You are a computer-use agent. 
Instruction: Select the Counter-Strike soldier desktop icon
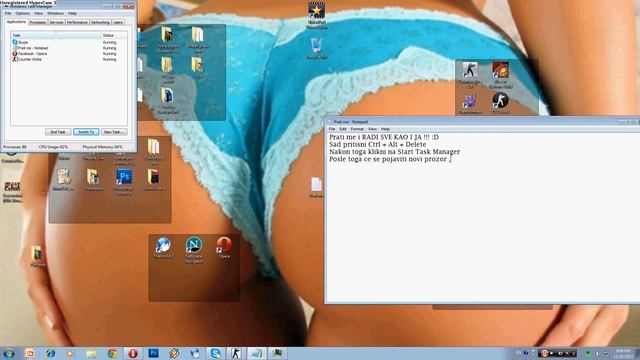470,70
